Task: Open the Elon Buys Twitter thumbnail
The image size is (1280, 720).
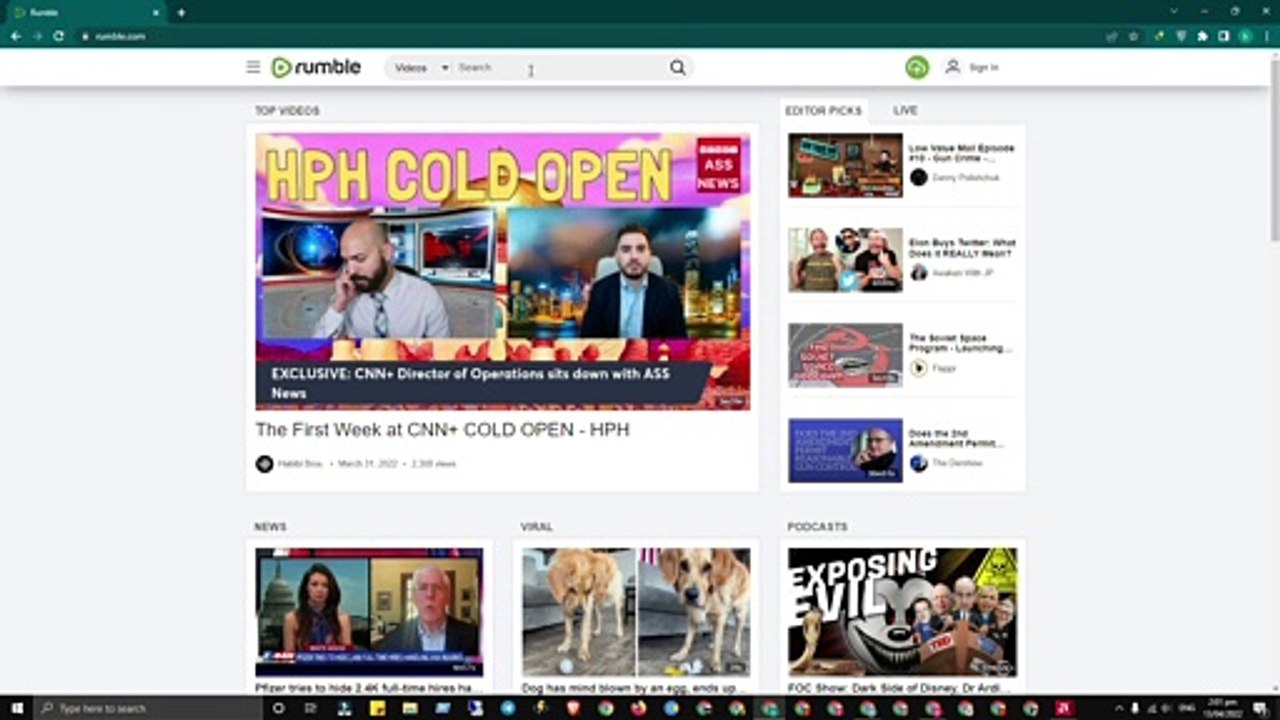Action: (x=845, y=260)
